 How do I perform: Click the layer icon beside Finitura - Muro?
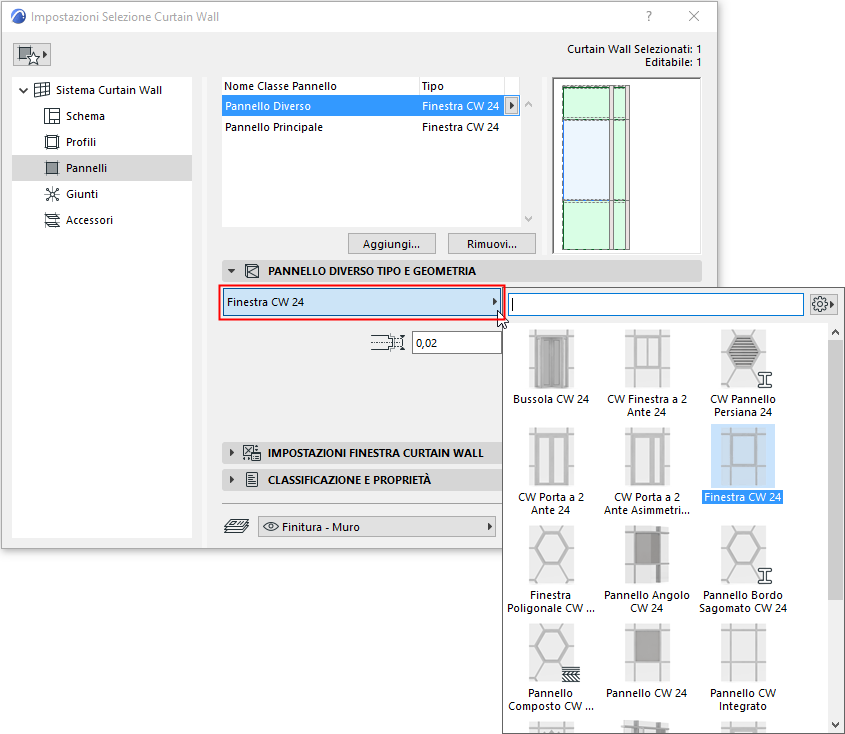(x=237, y=527)
